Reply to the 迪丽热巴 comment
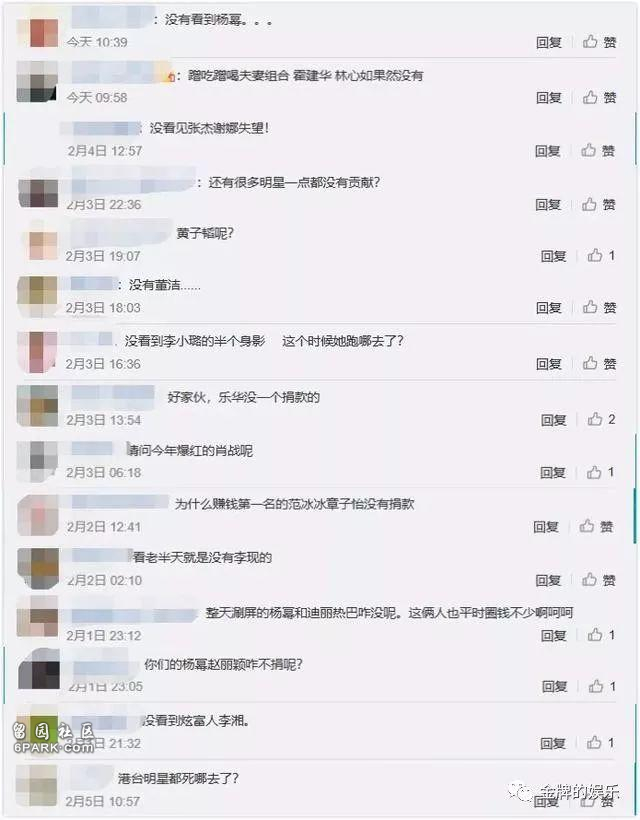 click(553, 635)
